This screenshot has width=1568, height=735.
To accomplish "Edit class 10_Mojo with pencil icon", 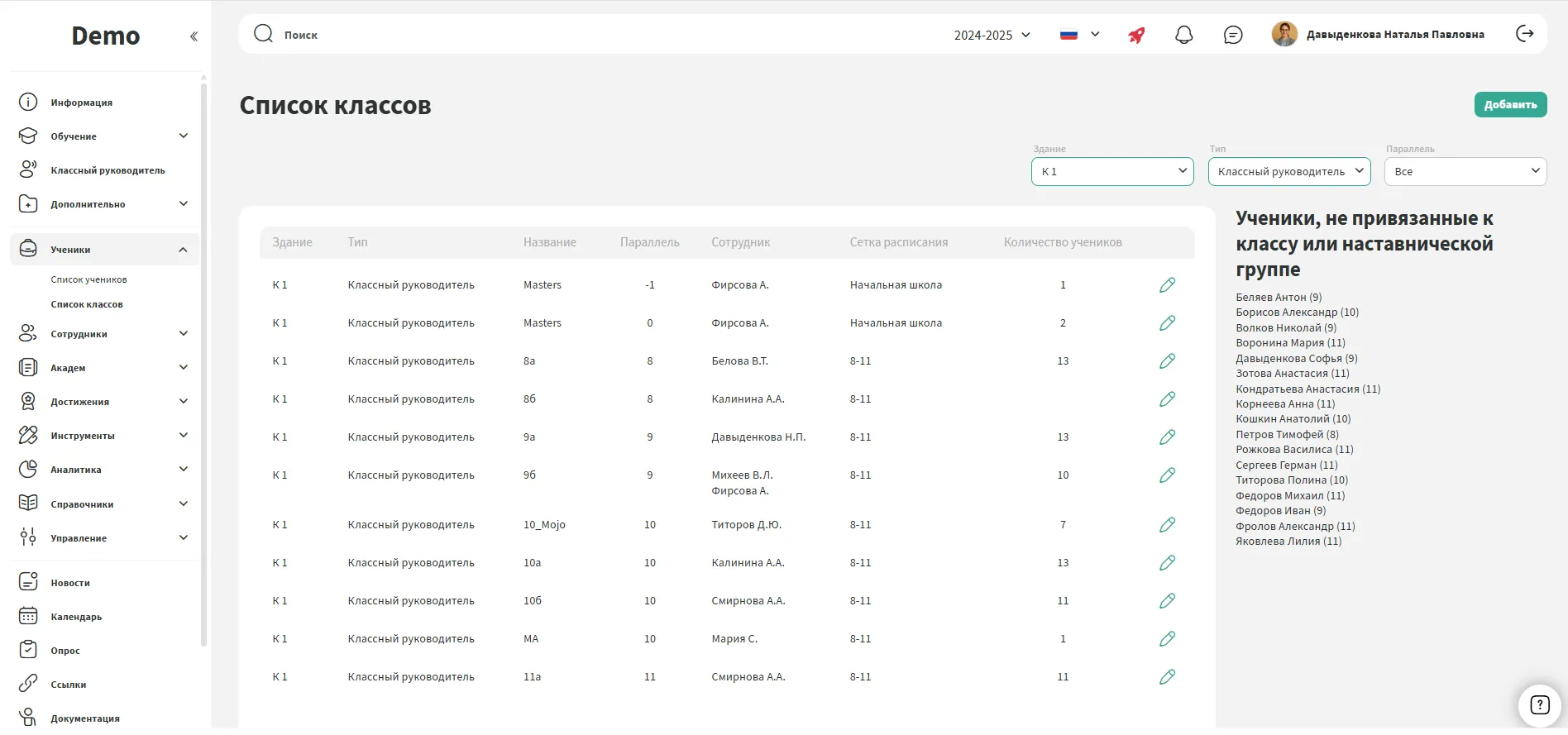I will [x=1167, y=525].
